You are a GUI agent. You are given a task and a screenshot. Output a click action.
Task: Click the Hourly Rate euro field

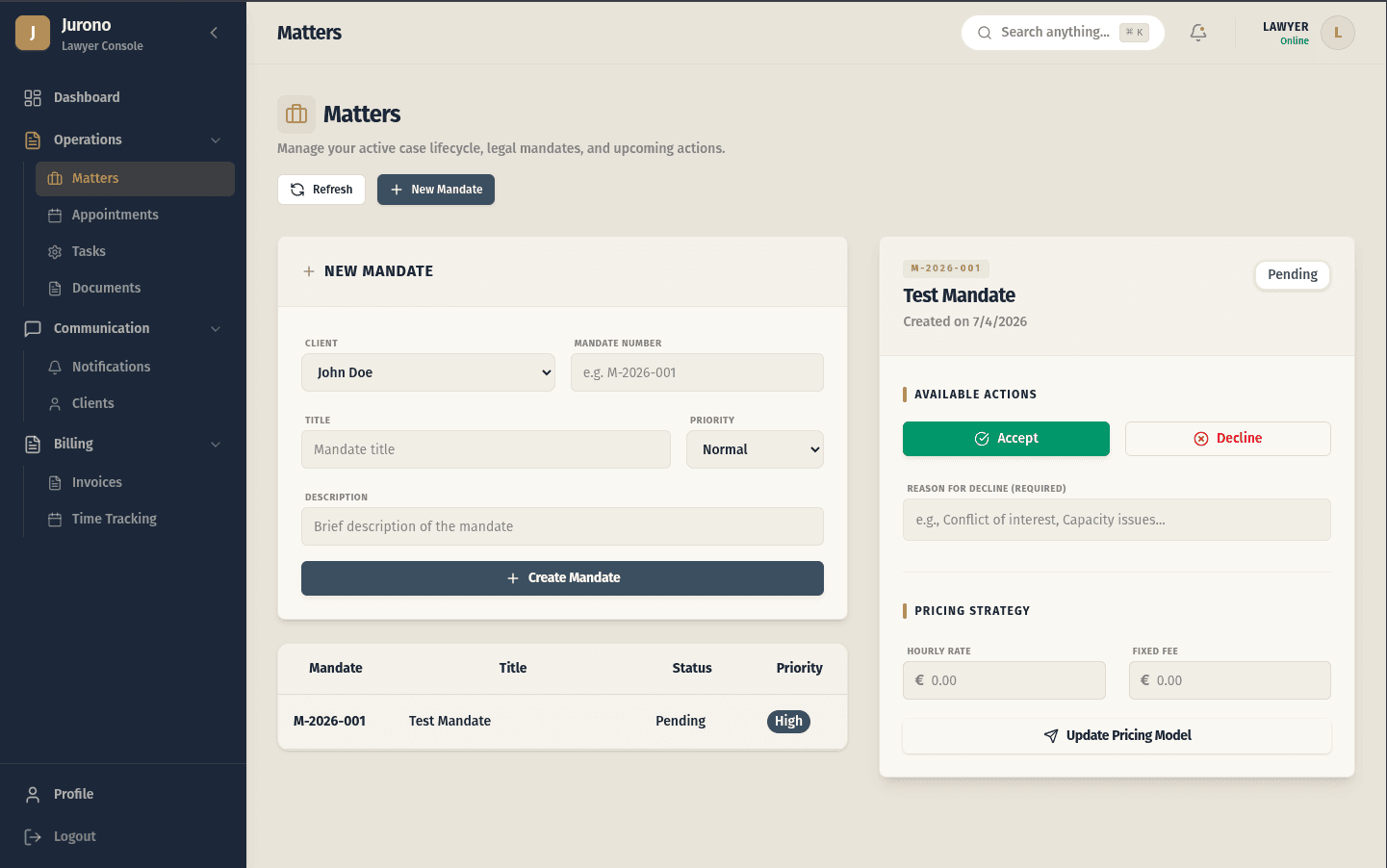1004,680
